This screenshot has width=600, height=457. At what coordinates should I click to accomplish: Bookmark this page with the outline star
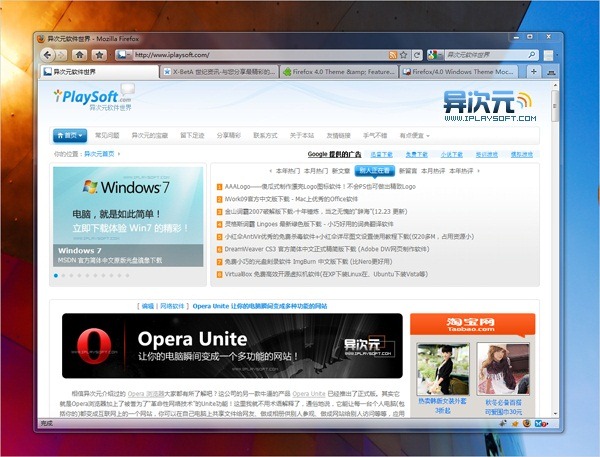pyautogui.click(x=404, y=55)
